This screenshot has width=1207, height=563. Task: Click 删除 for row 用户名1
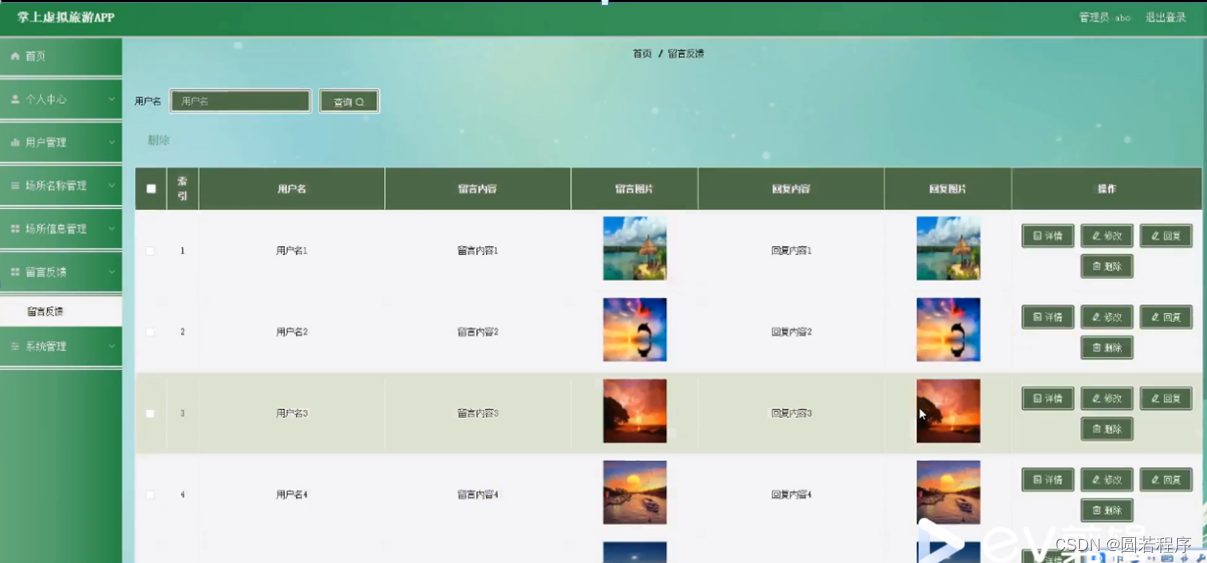pos(1107,266)
